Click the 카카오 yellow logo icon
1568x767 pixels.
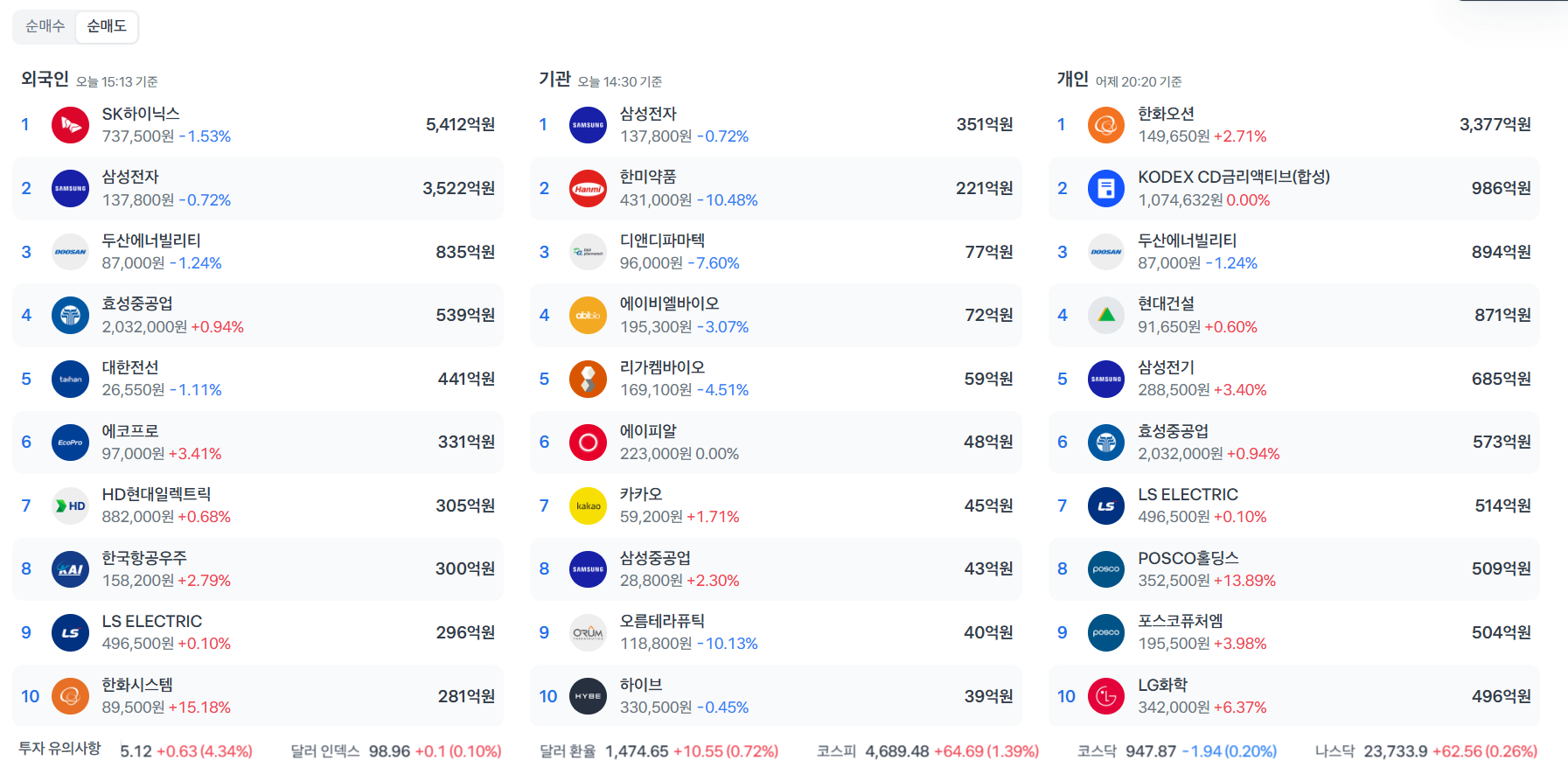tap(588, 506)
